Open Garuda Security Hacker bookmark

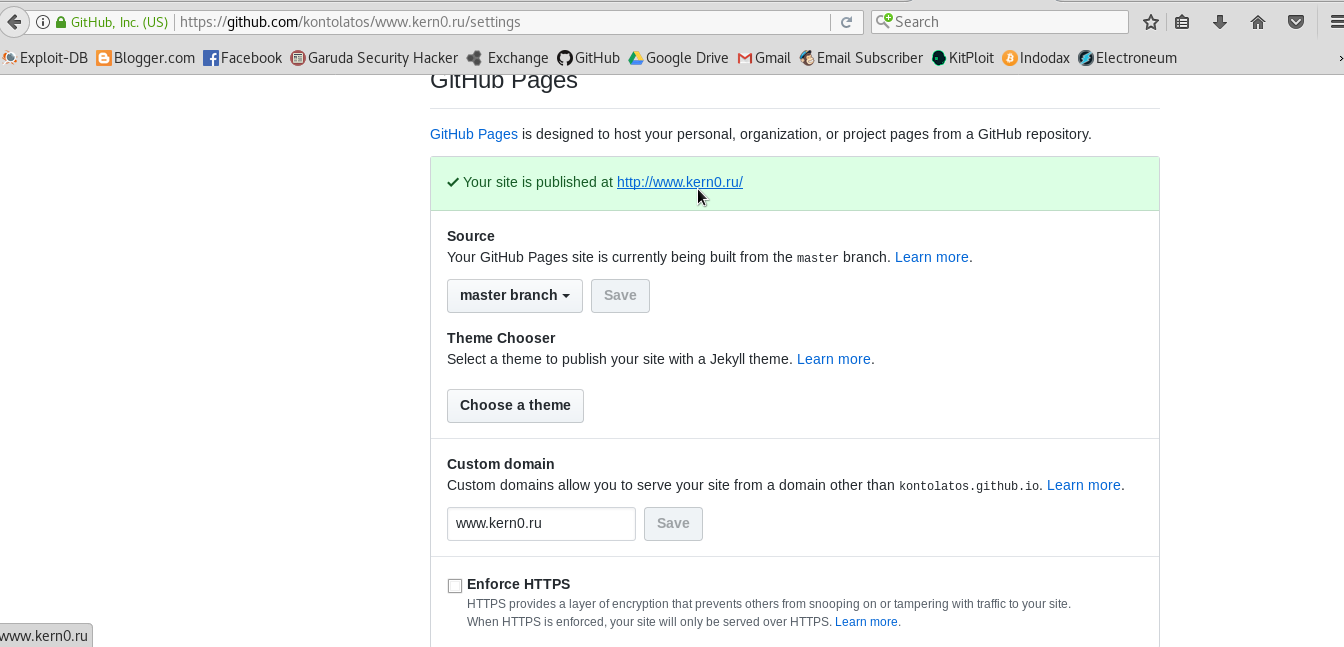point(374,58)
